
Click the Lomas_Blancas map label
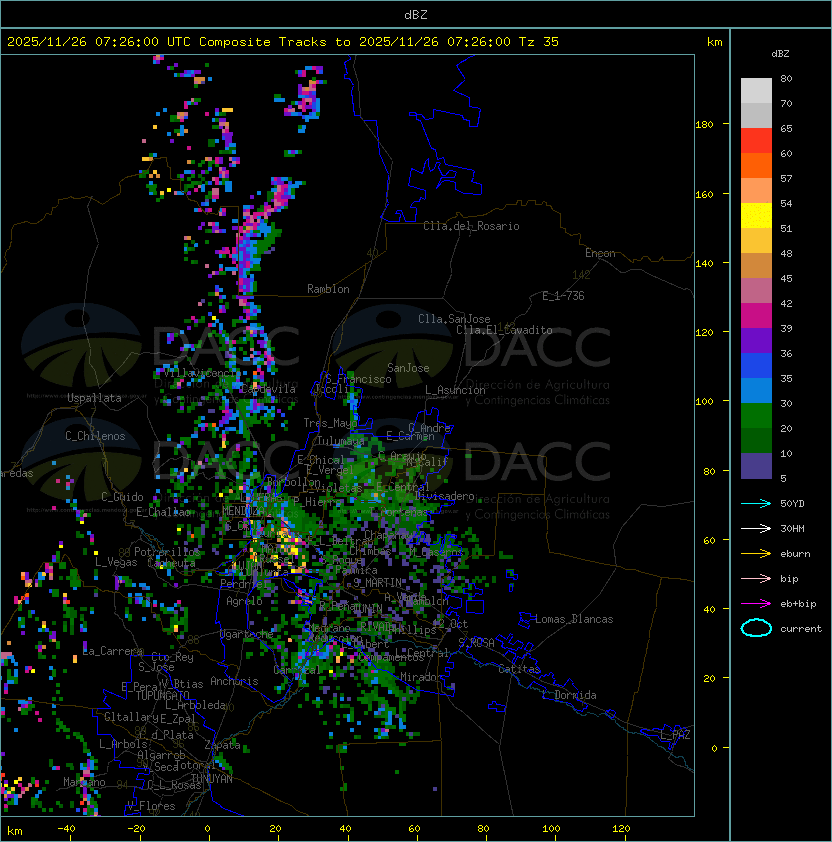(574, 619)
